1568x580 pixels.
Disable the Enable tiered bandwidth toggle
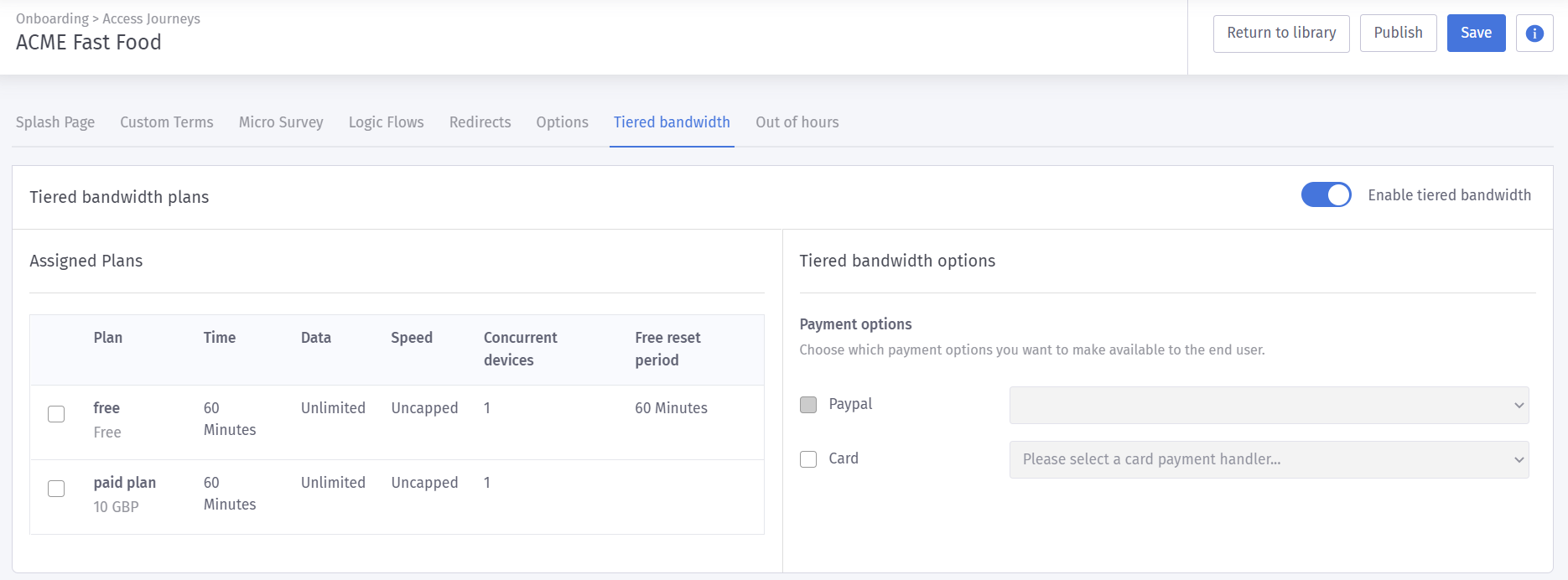[x=1326, y=195]
